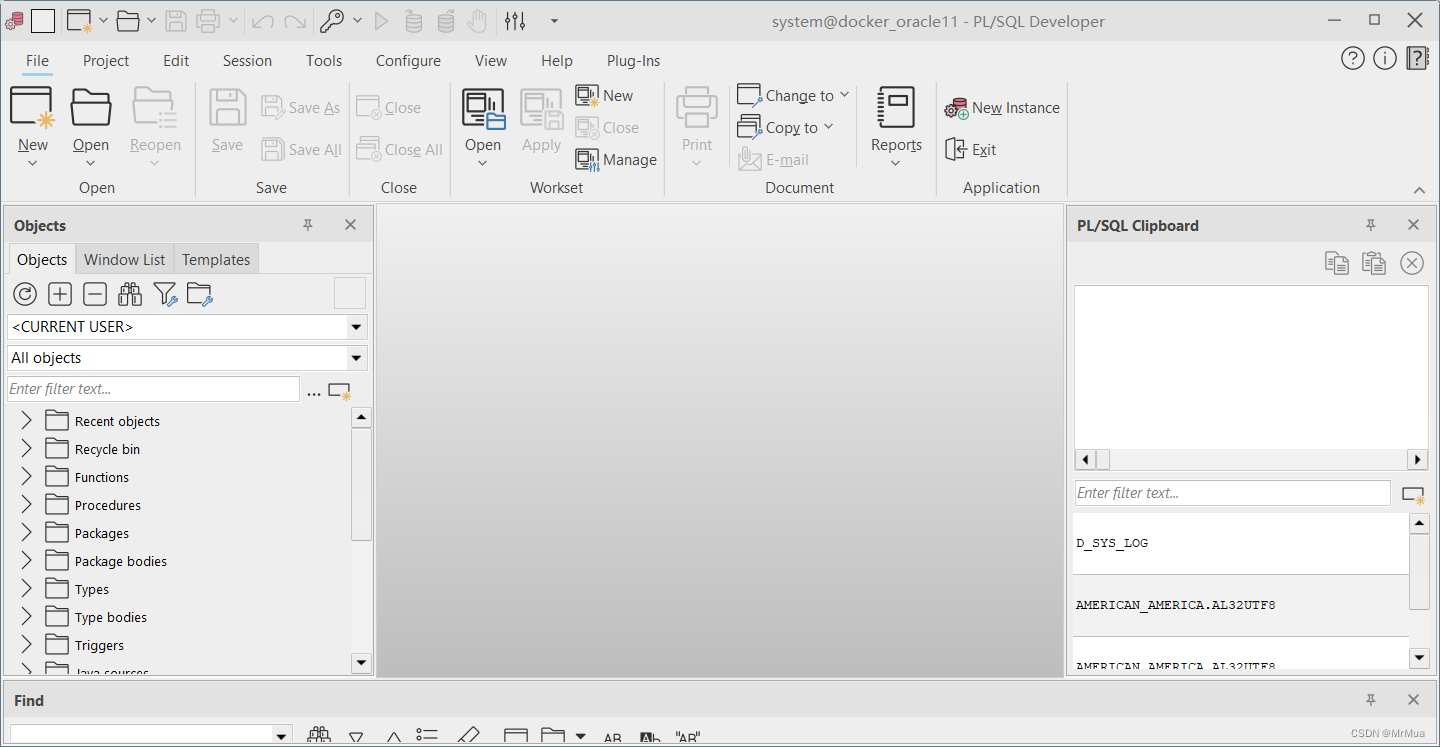
Task: Close the PL/SQL Clipboard panel
Action: pos(1413,225)
